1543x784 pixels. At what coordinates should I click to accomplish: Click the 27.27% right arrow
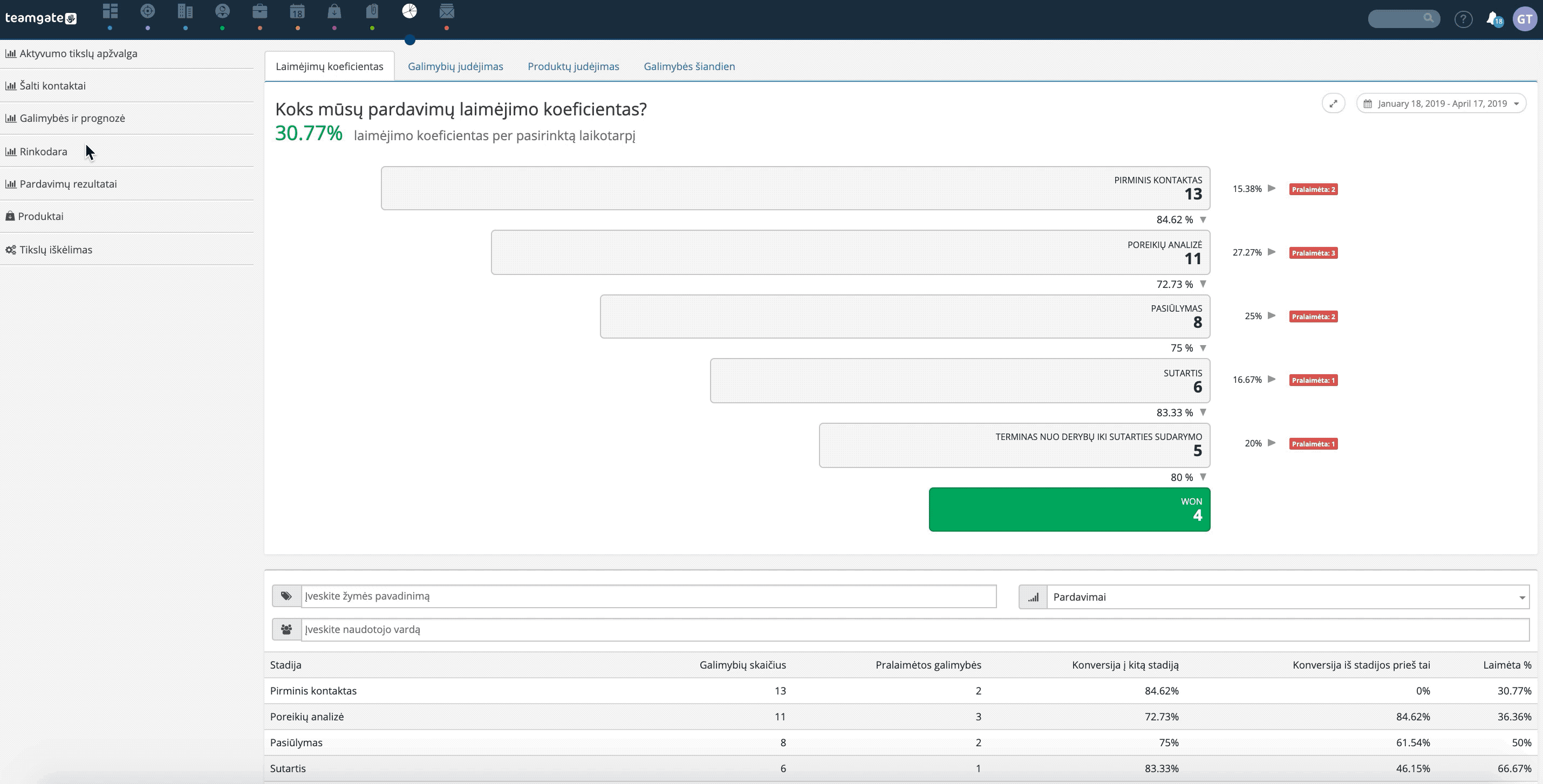coord(1272,251)
